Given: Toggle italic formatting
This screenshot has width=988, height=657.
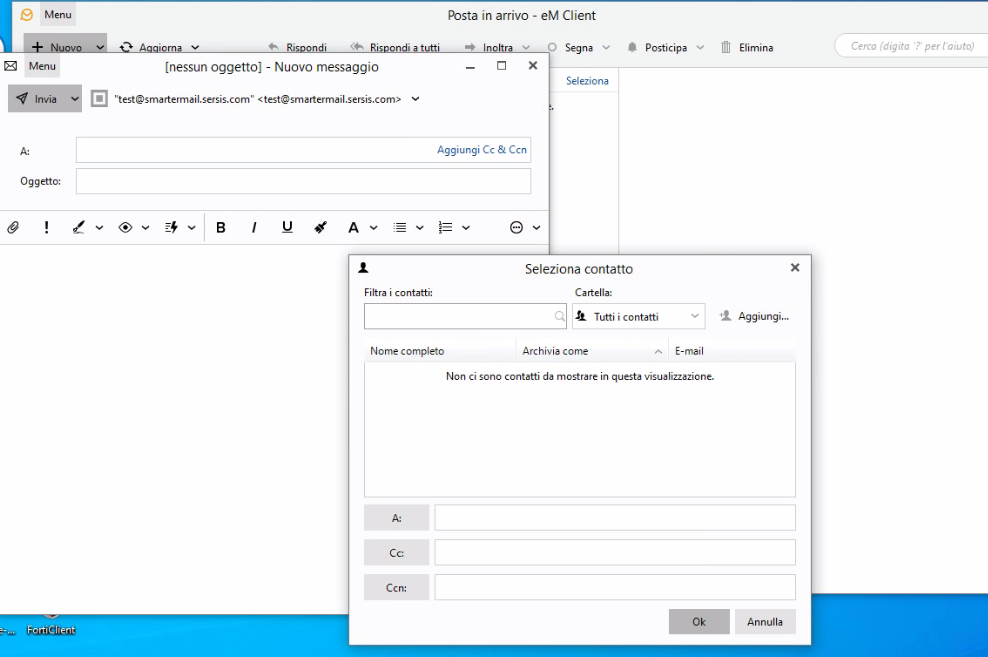Looking at the screenshot, I should point(254,228).
